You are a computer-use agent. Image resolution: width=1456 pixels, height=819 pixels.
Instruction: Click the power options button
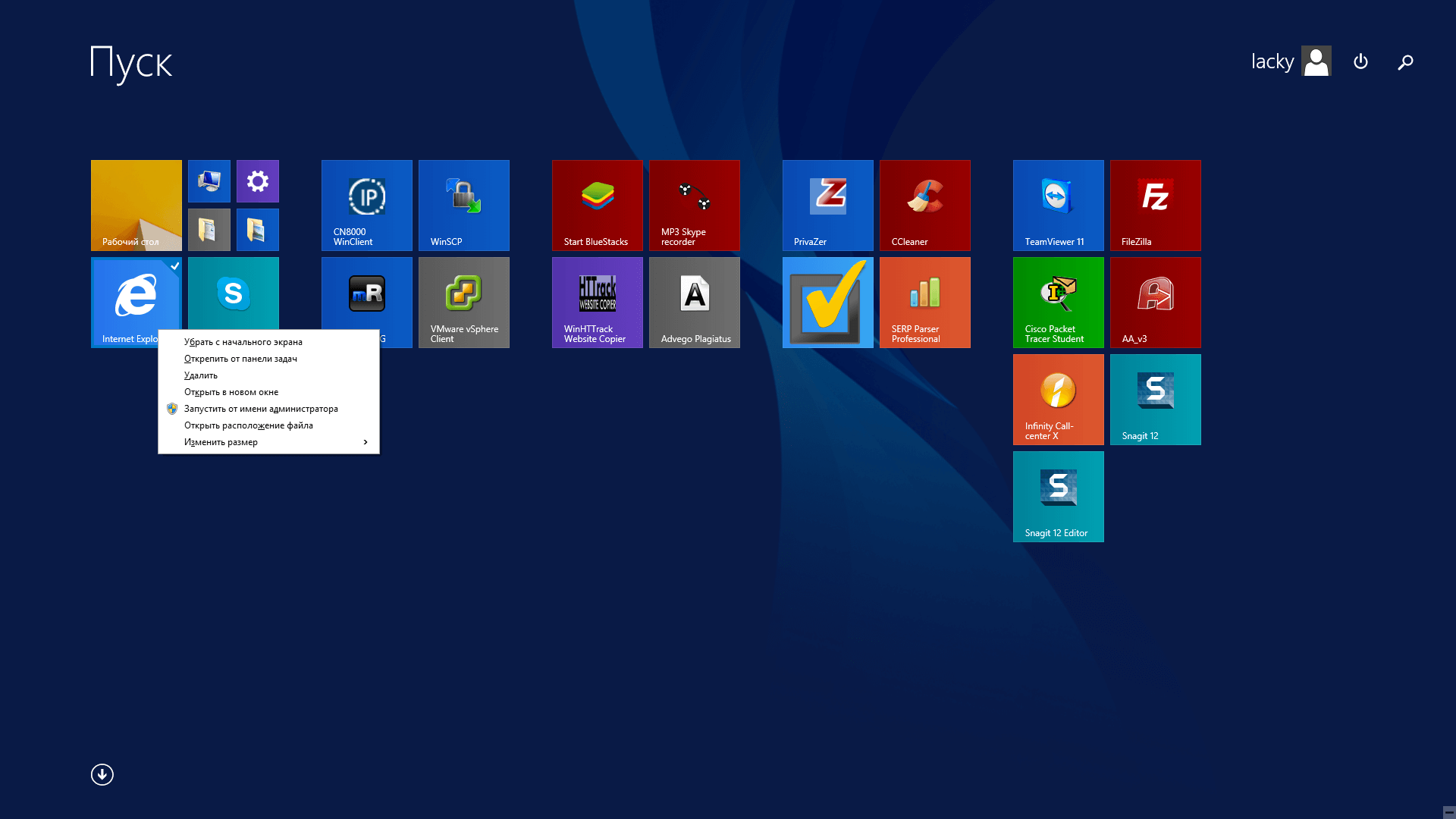1360,61
